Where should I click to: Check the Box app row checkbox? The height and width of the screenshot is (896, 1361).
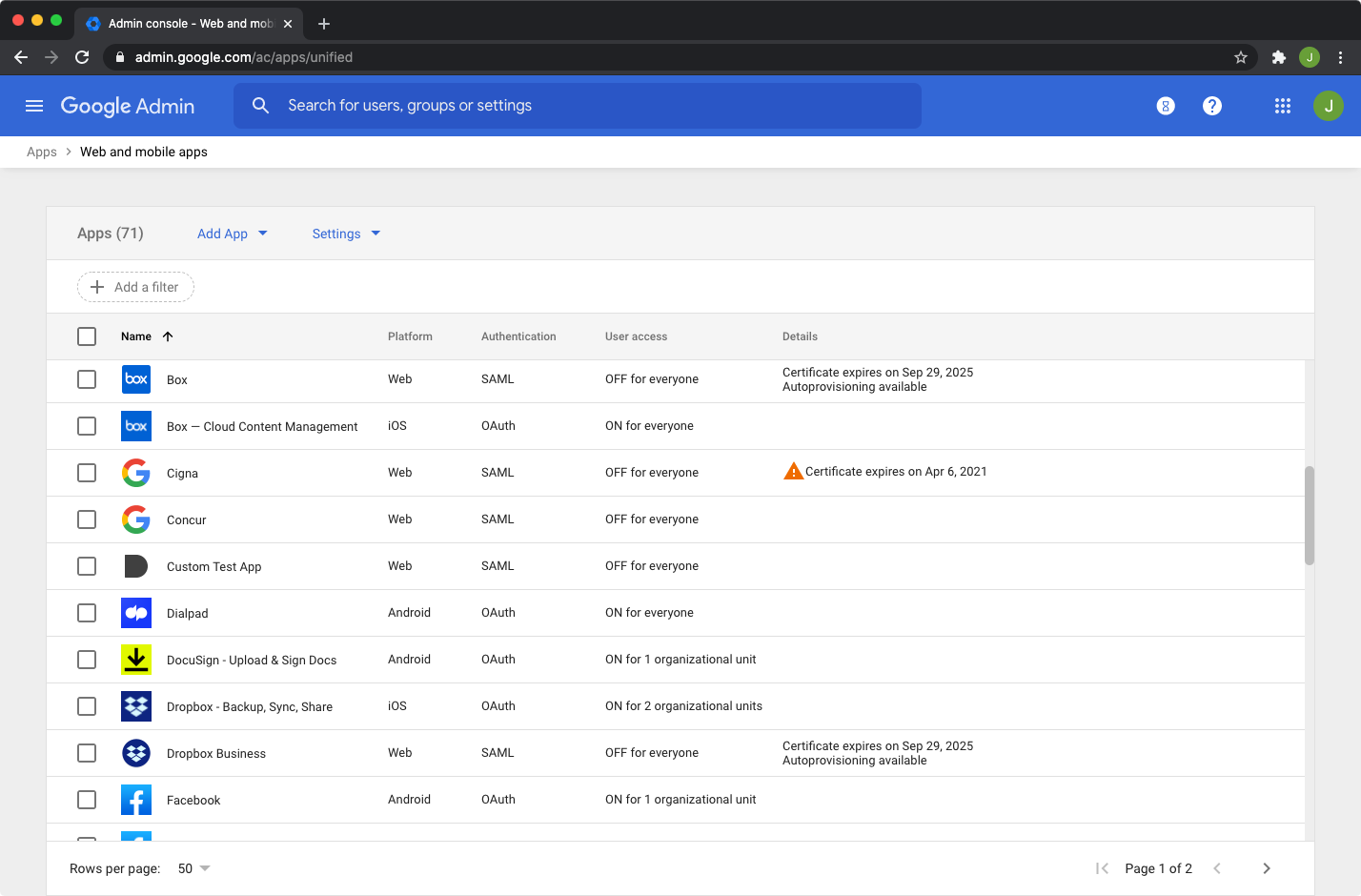pos(87,379)
